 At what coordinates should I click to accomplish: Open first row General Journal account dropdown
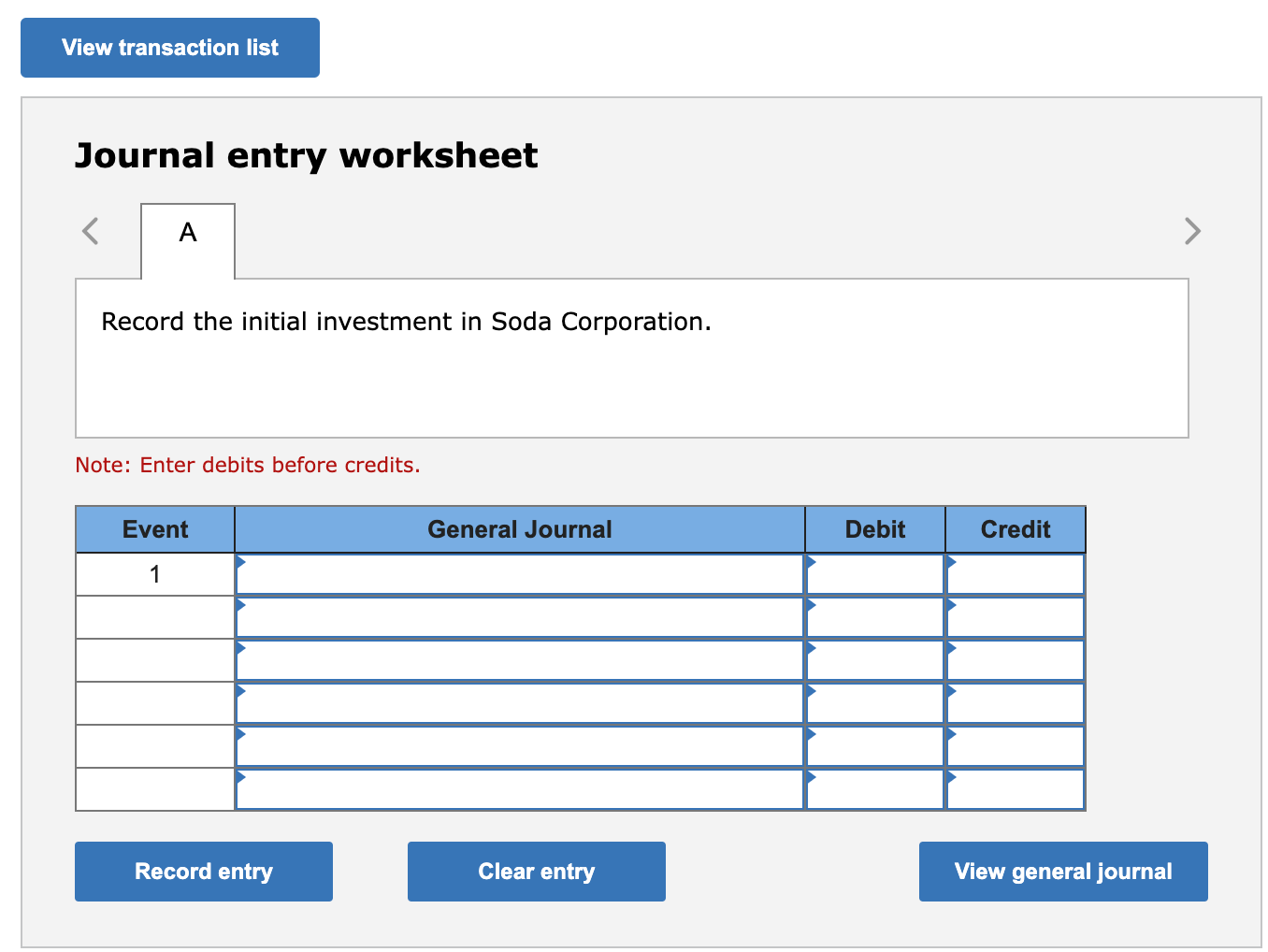520,574
